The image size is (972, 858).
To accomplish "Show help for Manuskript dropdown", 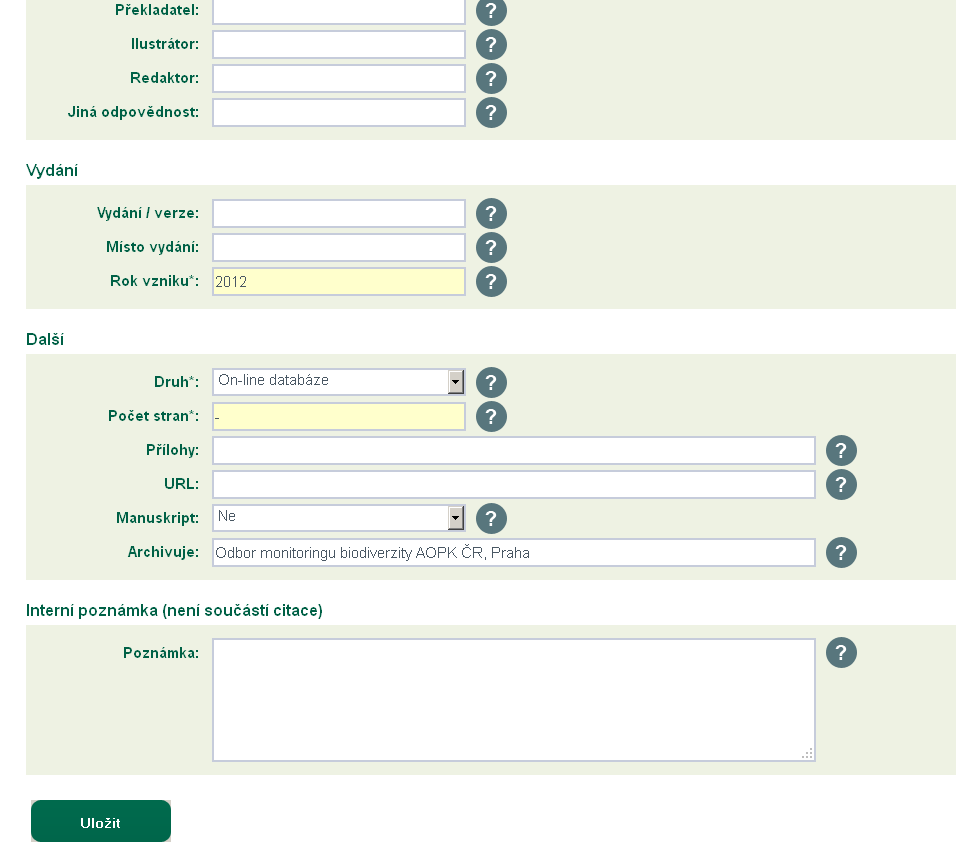I will point(491,519).
